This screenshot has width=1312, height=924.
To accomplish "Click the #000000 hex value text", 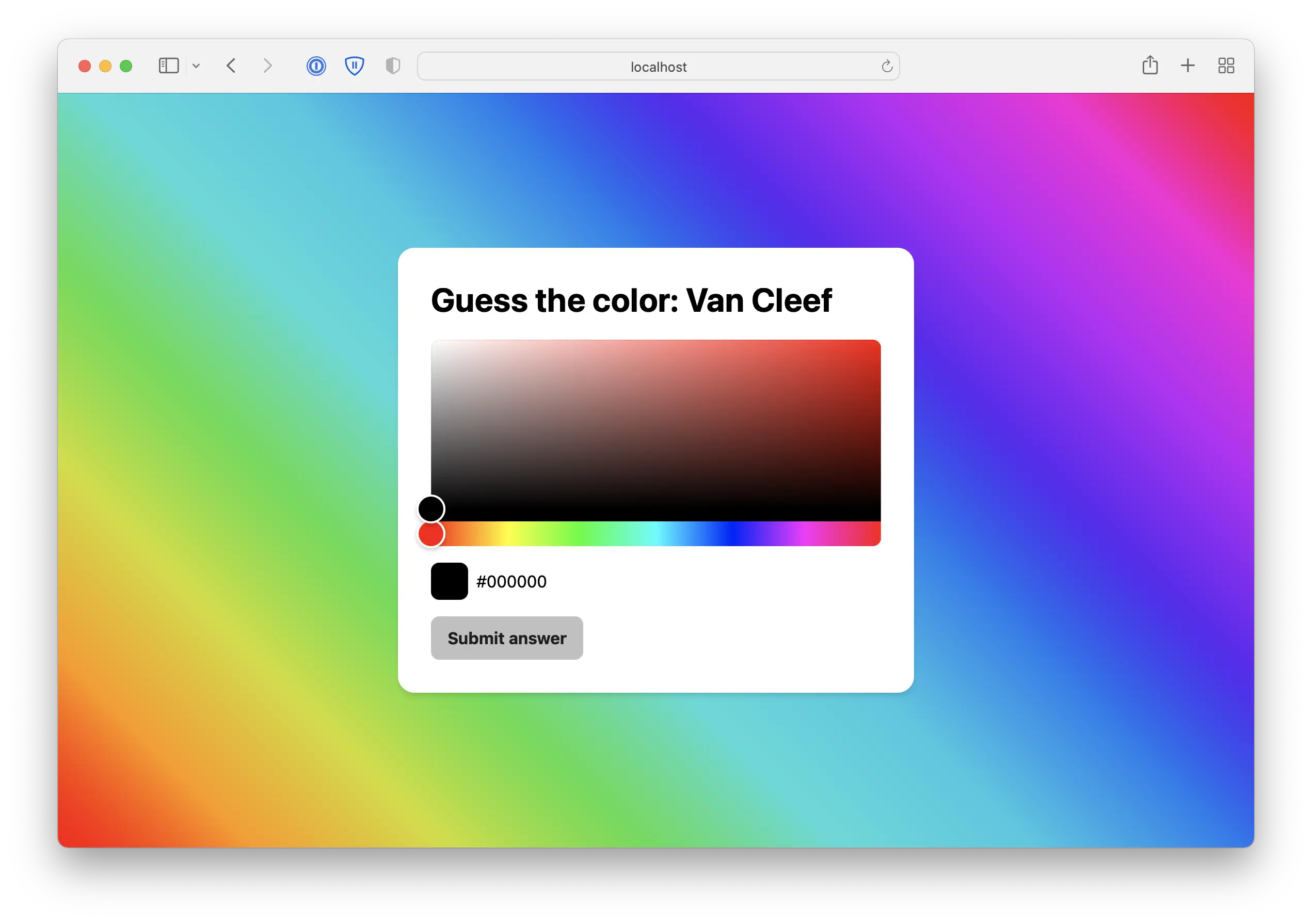I will click(511, 582).
